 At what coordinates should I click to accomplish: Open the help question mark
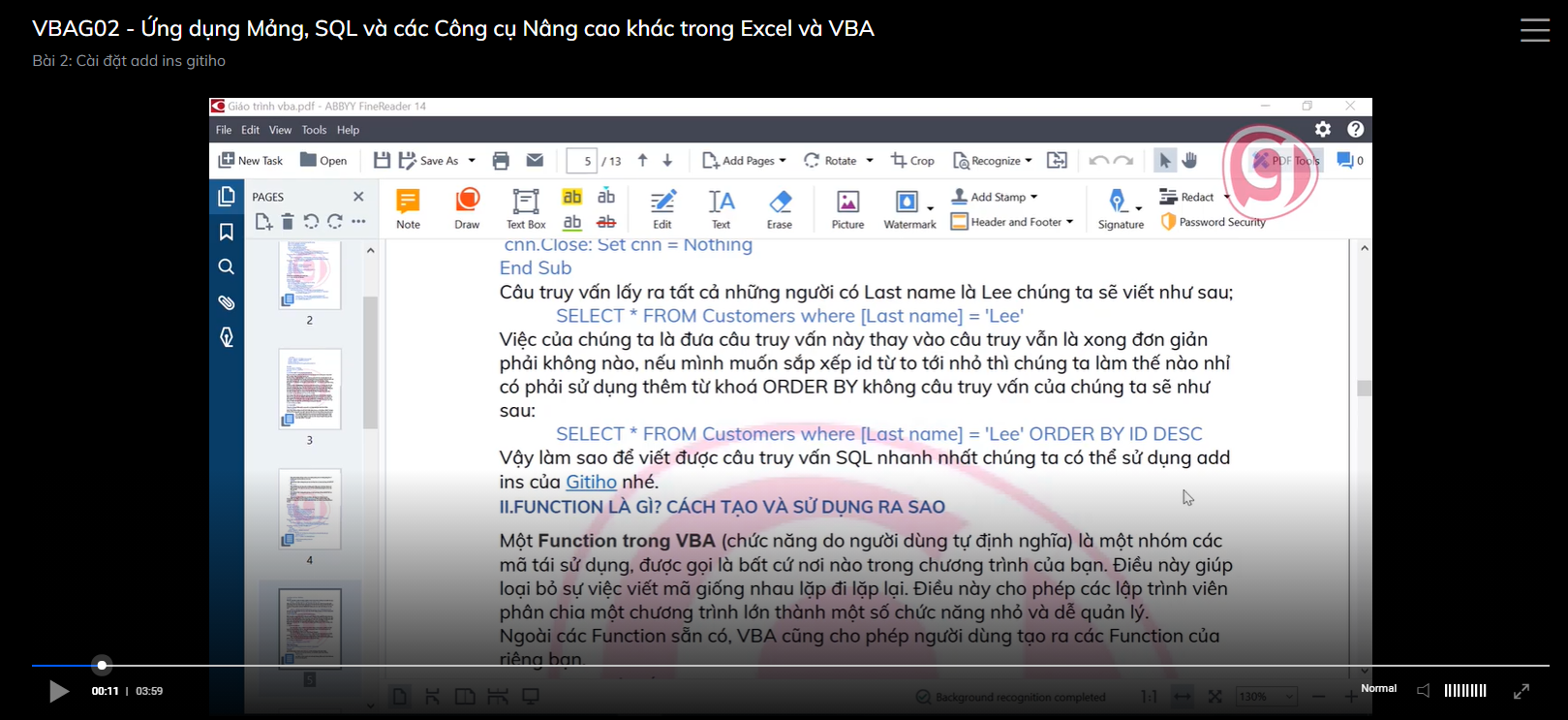[1356, 129]
